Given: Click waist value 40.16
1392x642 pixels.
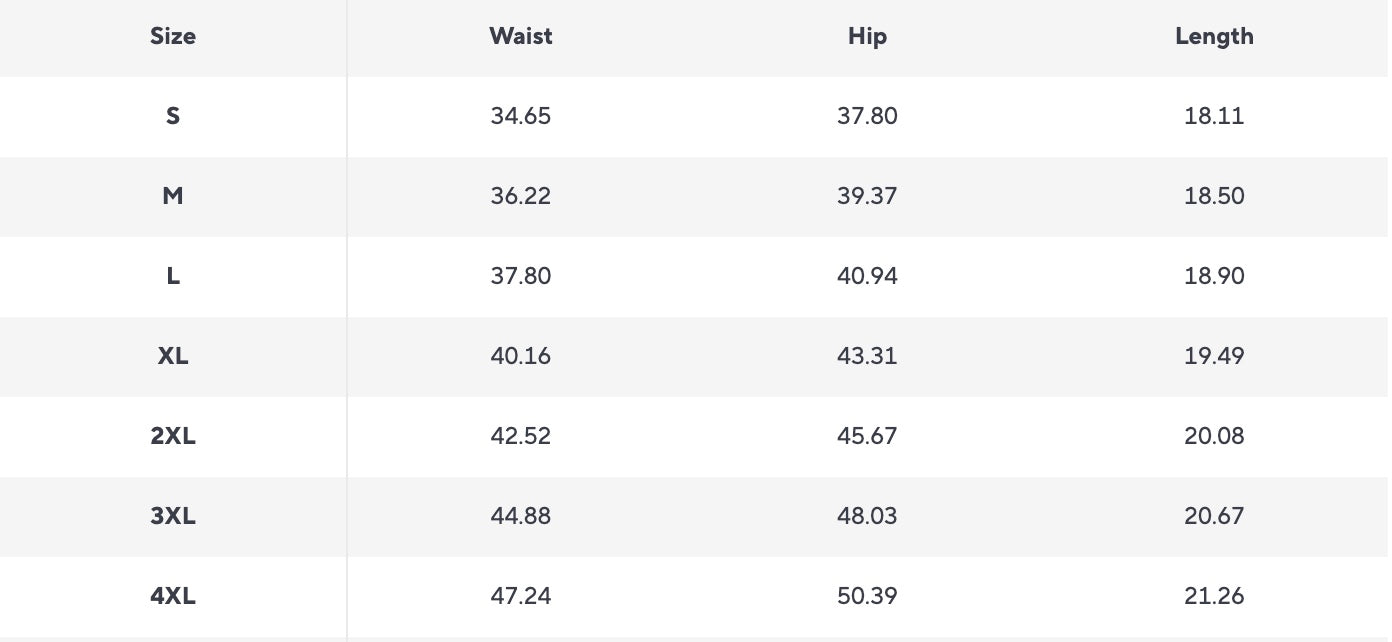Looking at the screenshot, I should (521, 356).
